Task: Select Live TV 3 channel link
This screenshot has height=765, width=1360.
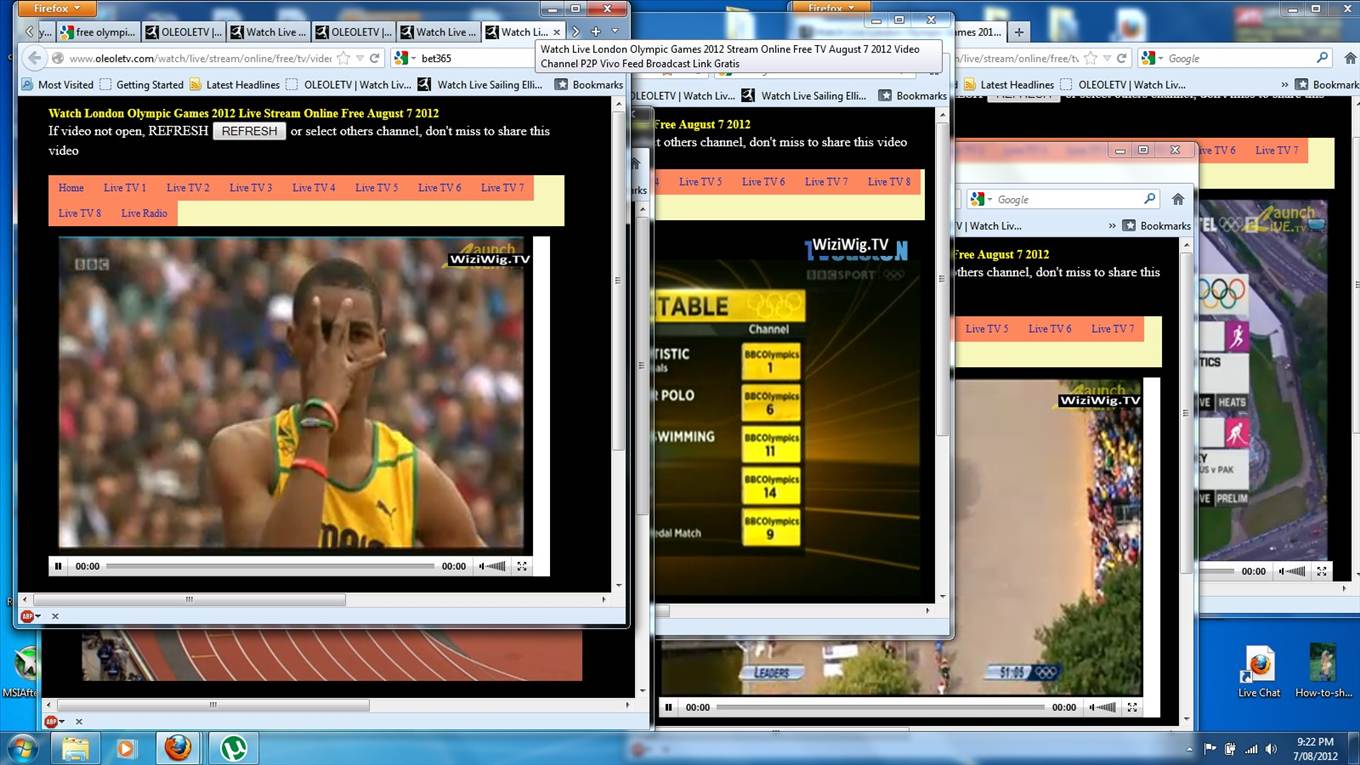Action: (x=250, y=188)
